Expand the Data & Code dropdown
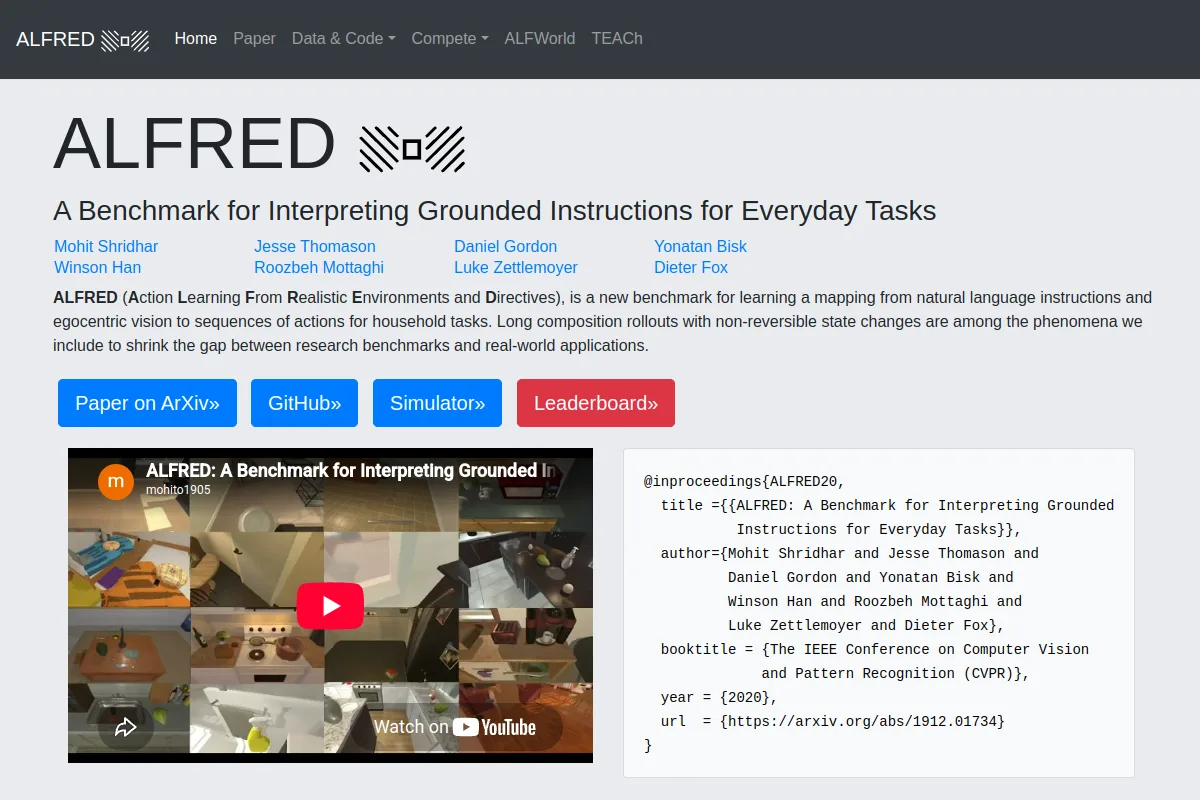The width and height of the screenshot is (1200, 800). pos(344,39)
